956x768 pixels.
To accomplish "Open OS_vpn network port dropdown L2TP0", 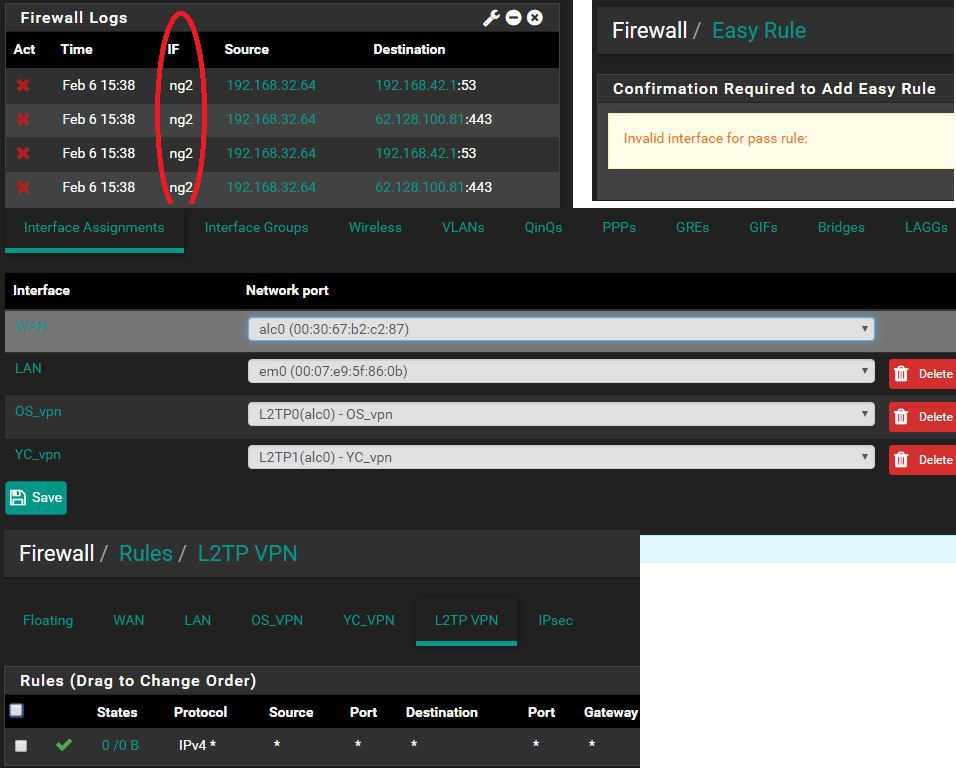I will click(561, 414).
